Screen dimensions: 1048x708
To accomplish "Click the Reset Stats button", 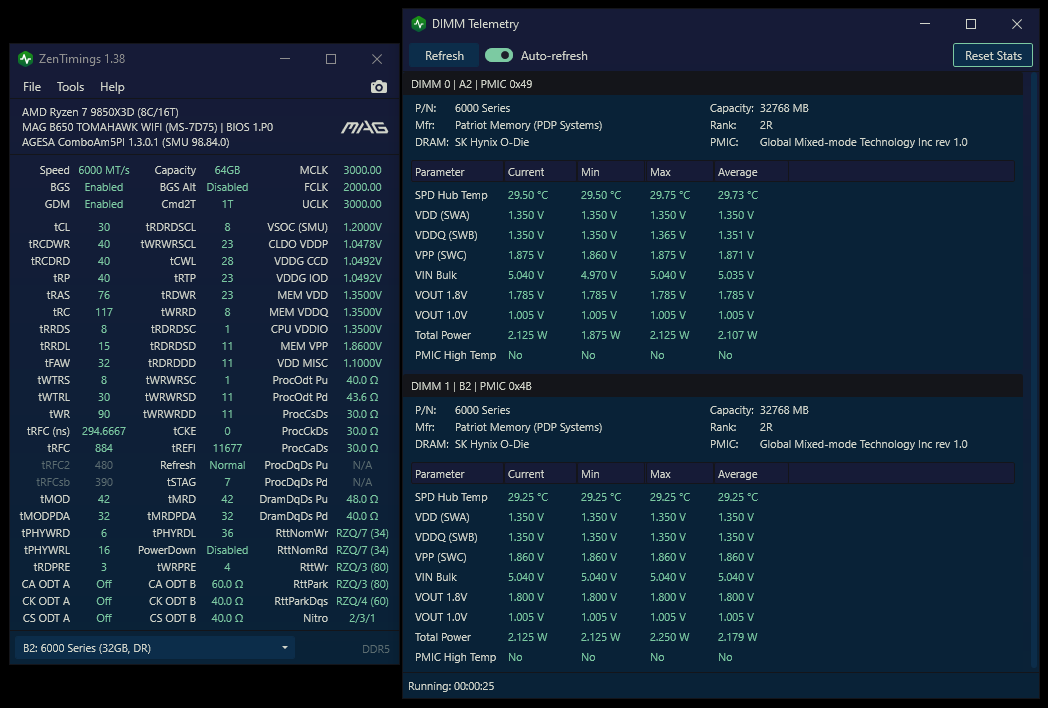I will coord(993,55).
